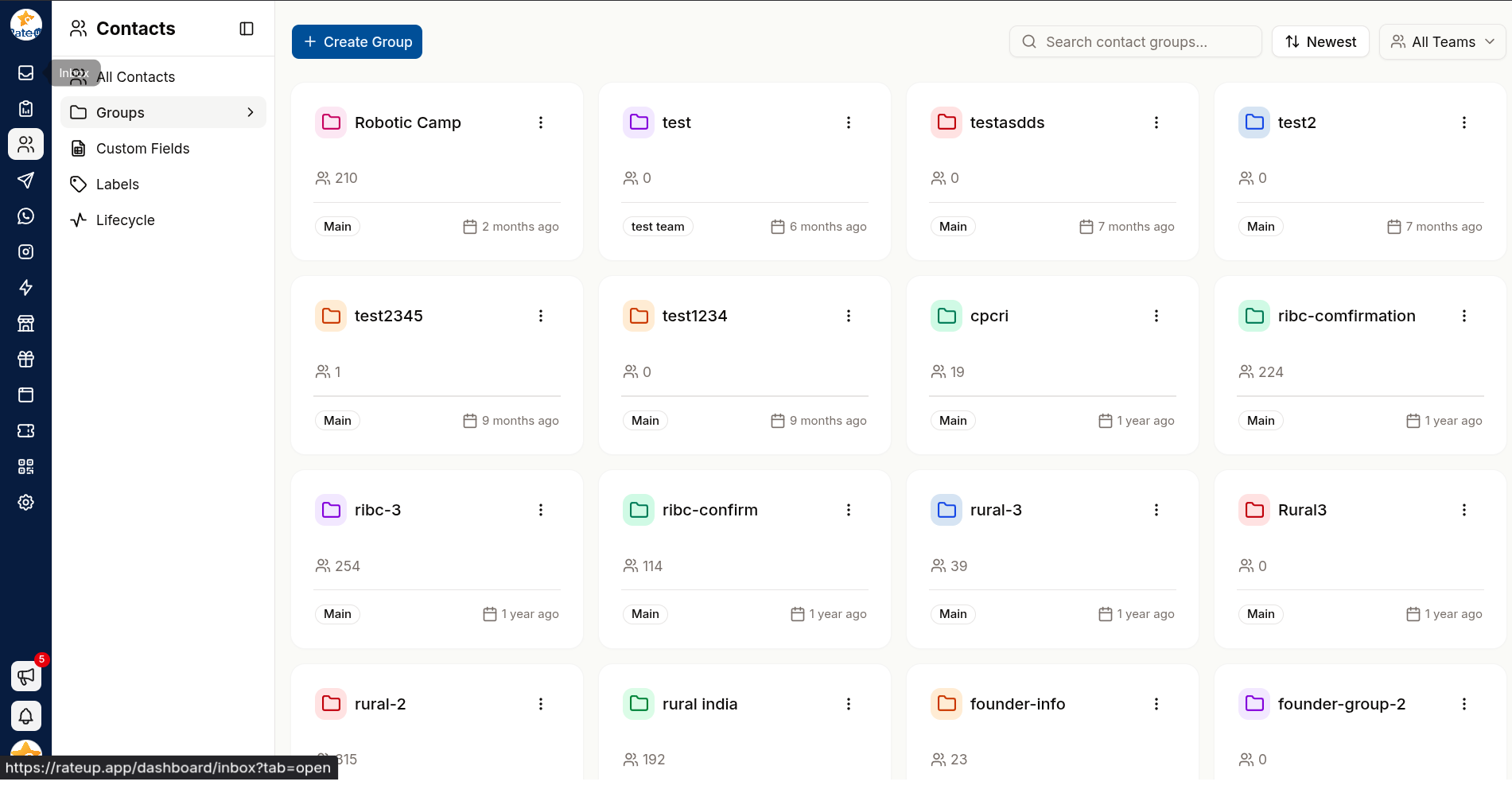Open options menu for test group
Image resolution: width=1512 pixels, height=797 pixels.
(849, 122)
